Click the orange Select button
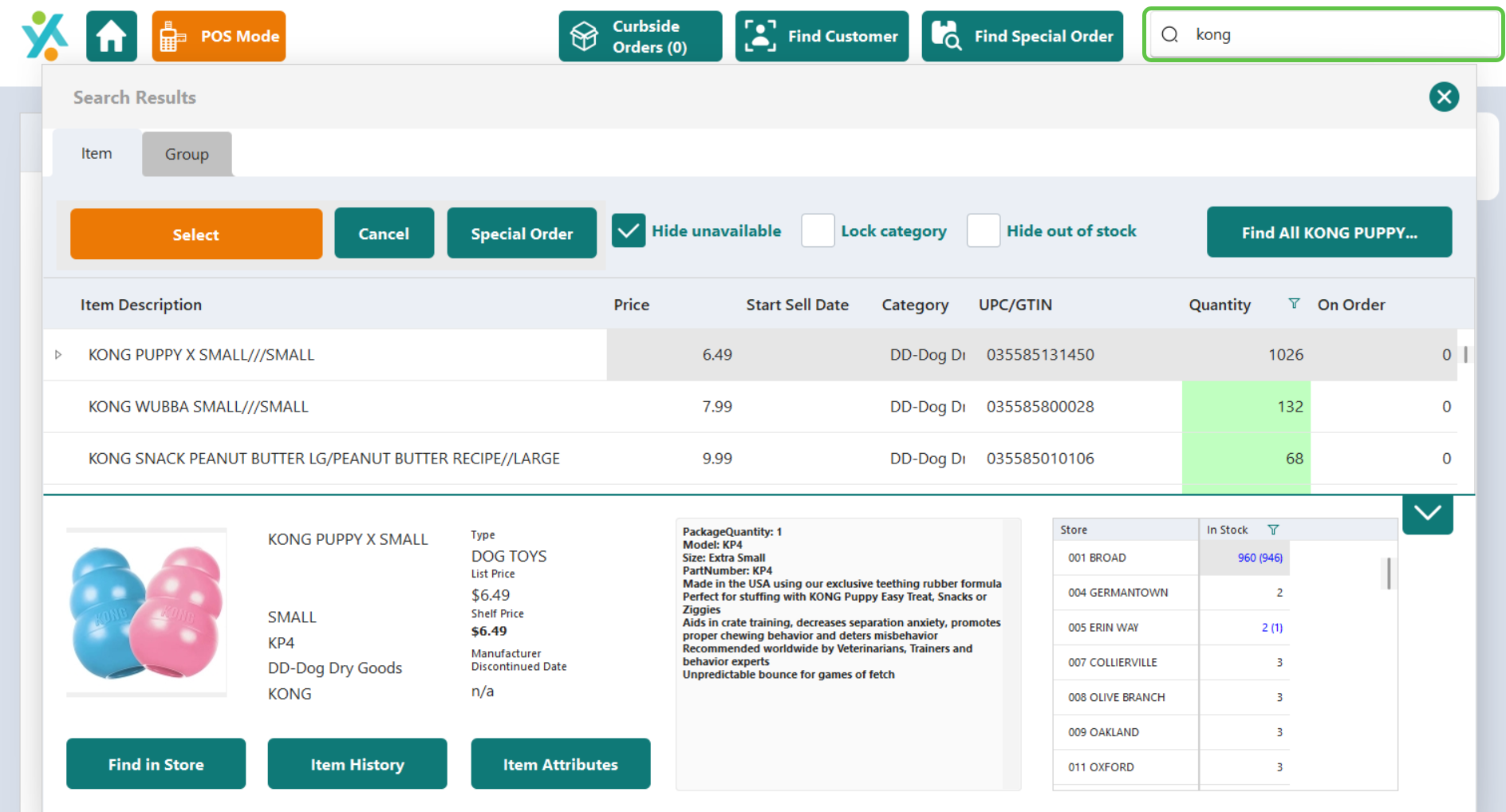The image size is (1506, 812). click(196, 234)
